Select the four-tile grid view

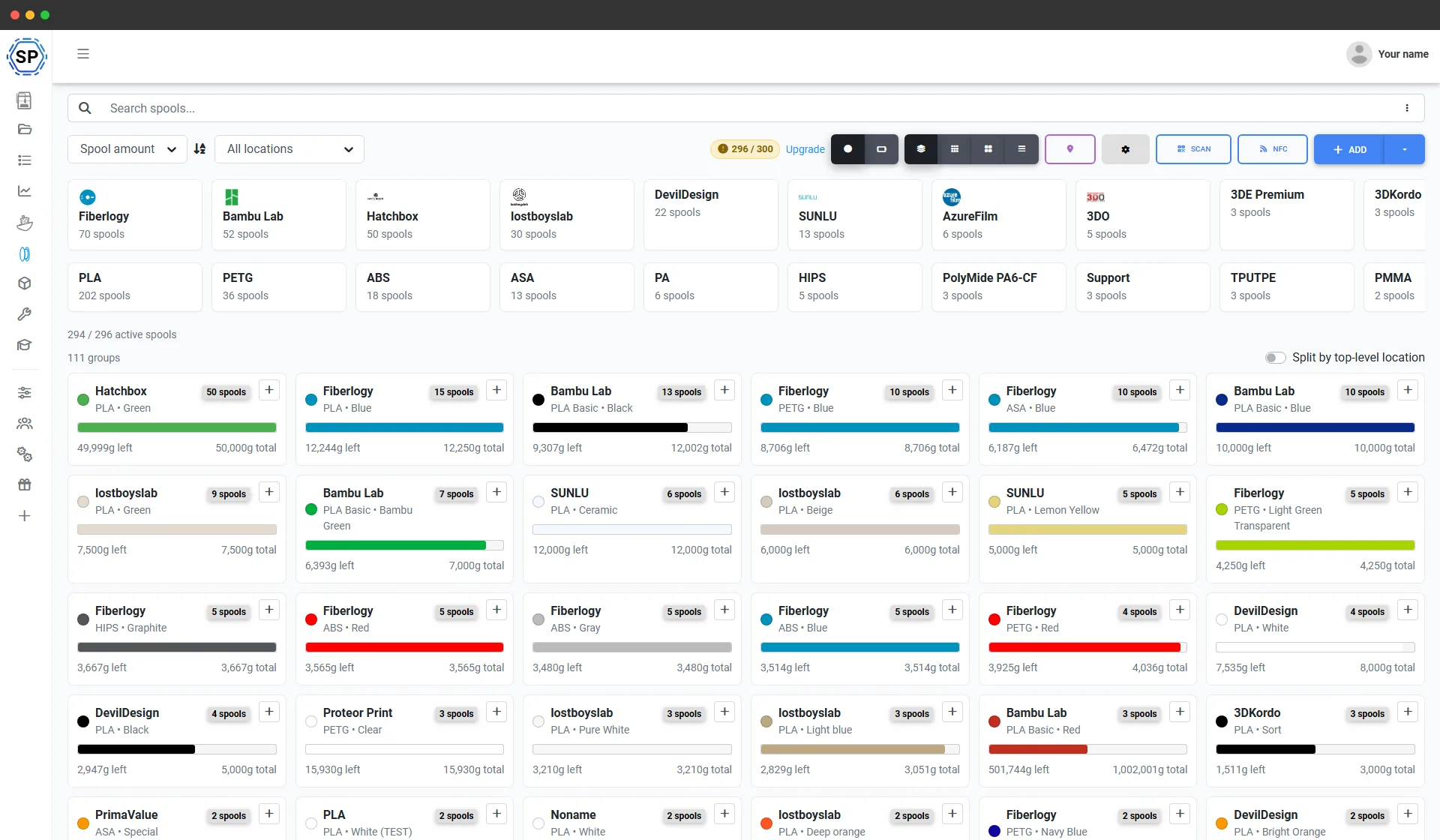click(988, 149)
